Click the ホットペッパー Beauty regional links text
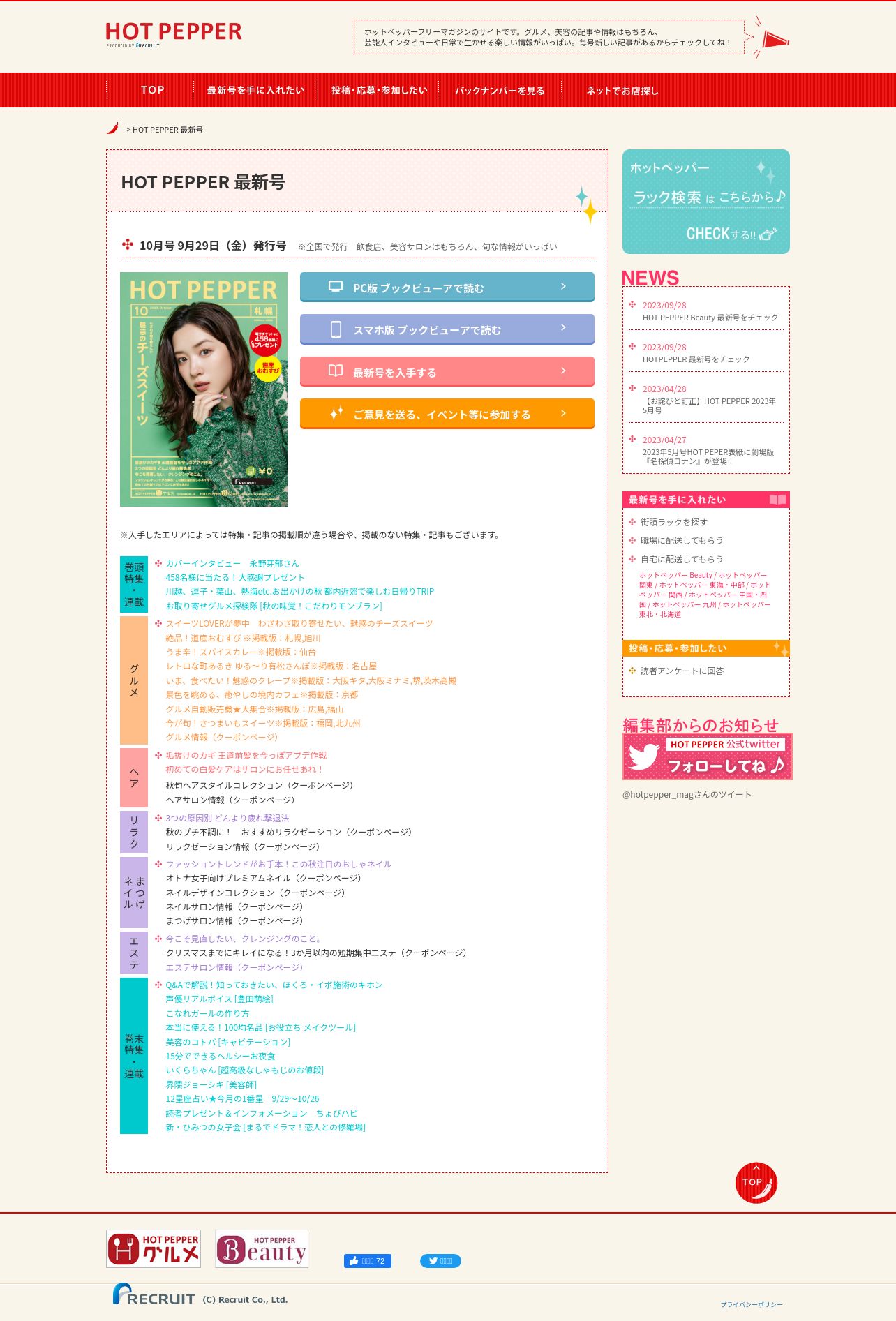Viewport: 896px width, 1321px height. pyautogui.click(x=705, y=595)
